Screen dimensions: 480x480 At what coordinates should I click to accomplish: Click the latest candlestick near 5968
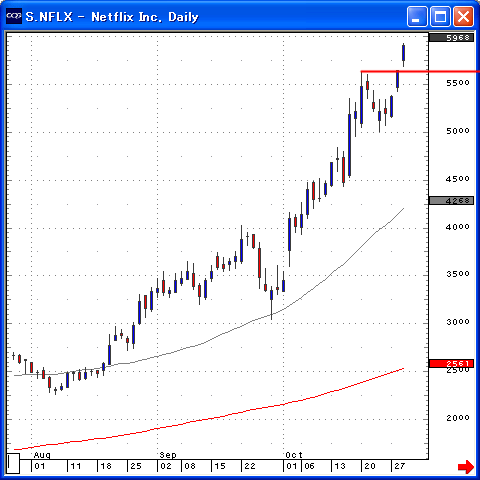[x=403, y=55]
